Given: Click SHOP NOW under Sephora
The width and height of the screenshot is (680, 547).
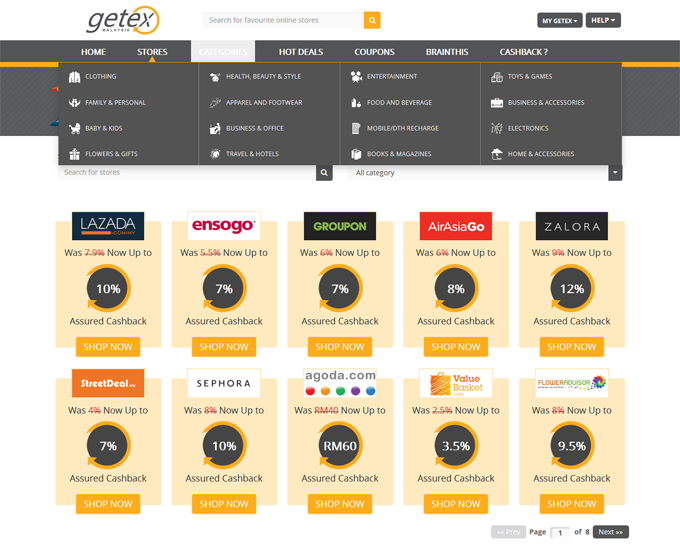Looking at the screenshot, I should (x=224, y=504).
